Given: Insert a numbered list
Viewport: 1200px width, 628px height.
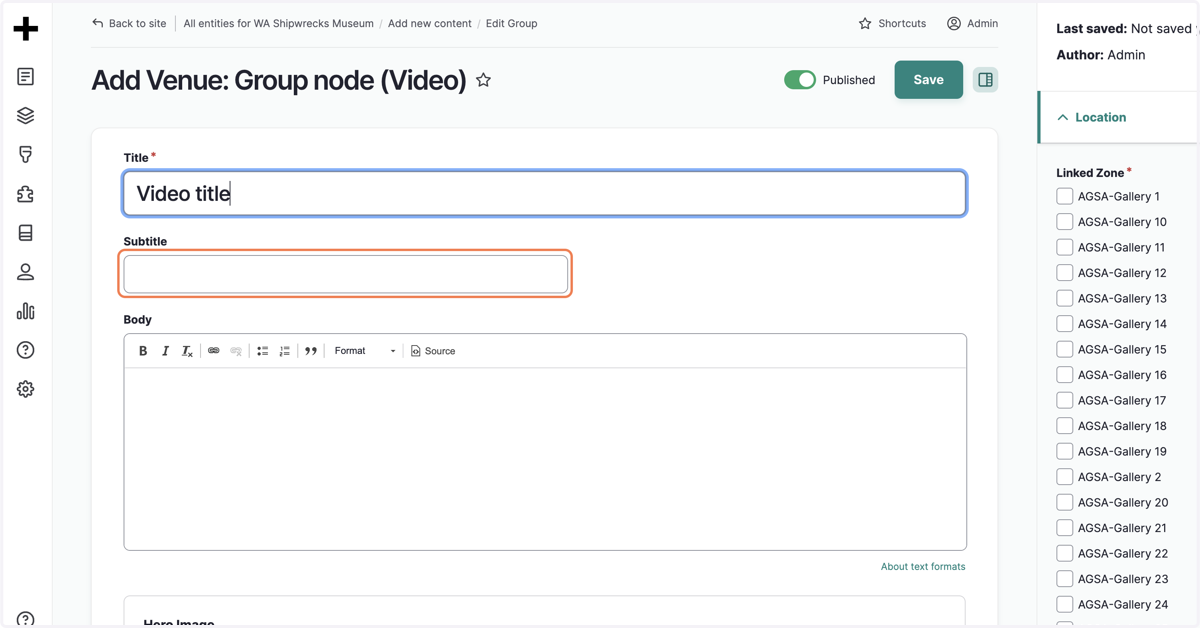Looking at the screenshot, I should [285, 351].
